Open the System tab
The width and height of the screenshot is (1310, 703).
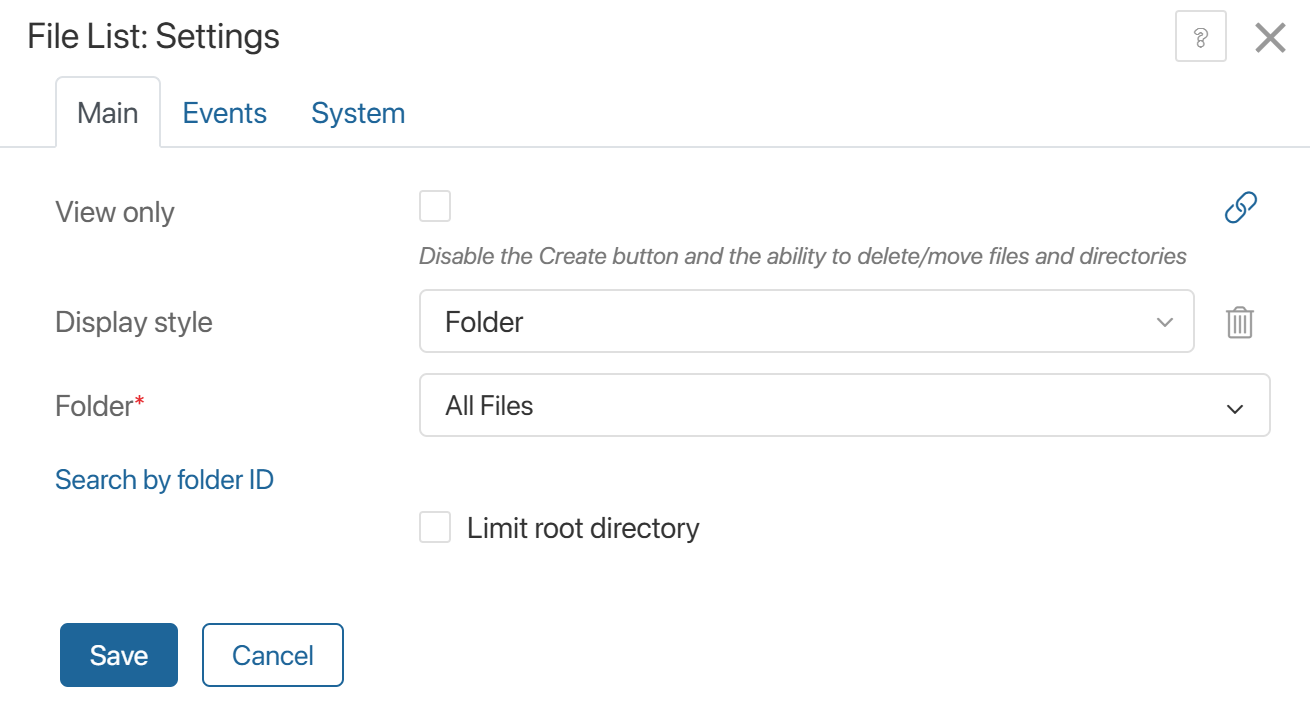(x=357, y=112)
